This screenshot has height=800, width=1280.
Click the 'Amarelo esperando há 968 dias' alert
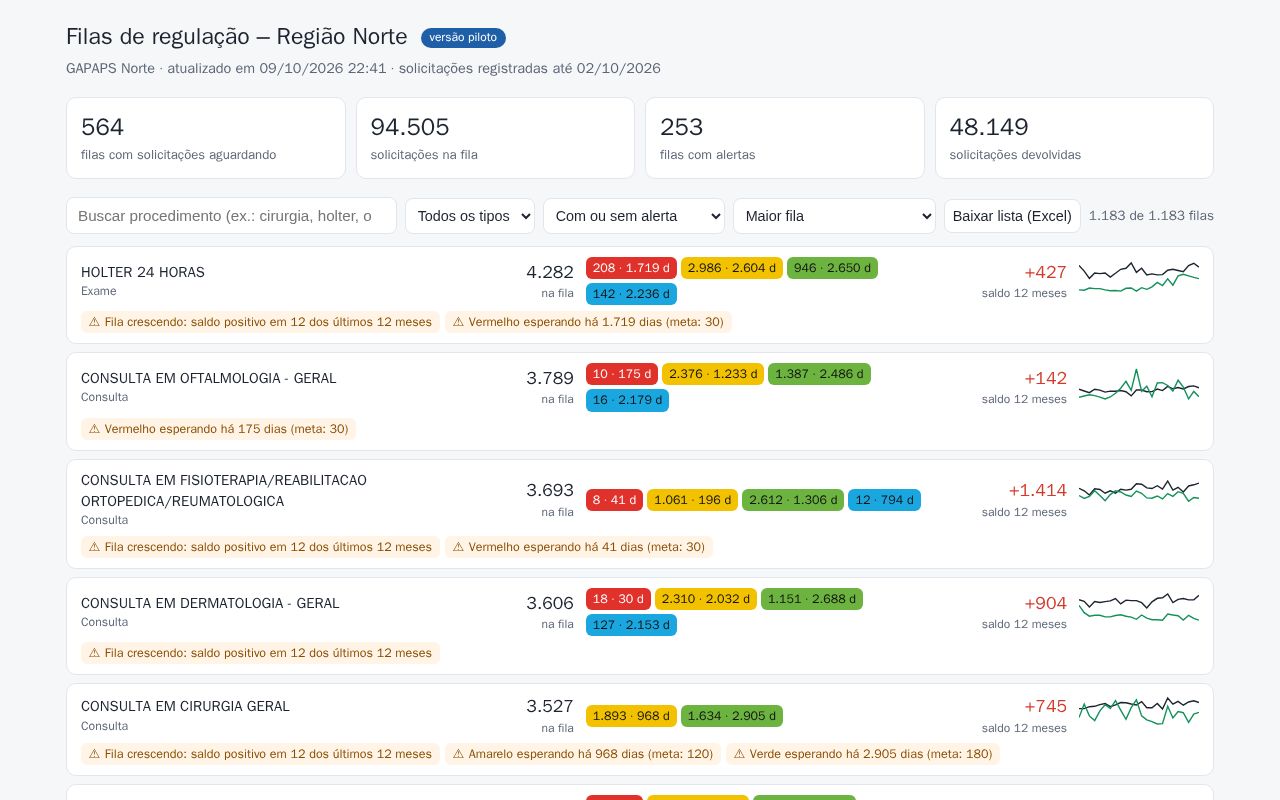click(x=583, y=754)
